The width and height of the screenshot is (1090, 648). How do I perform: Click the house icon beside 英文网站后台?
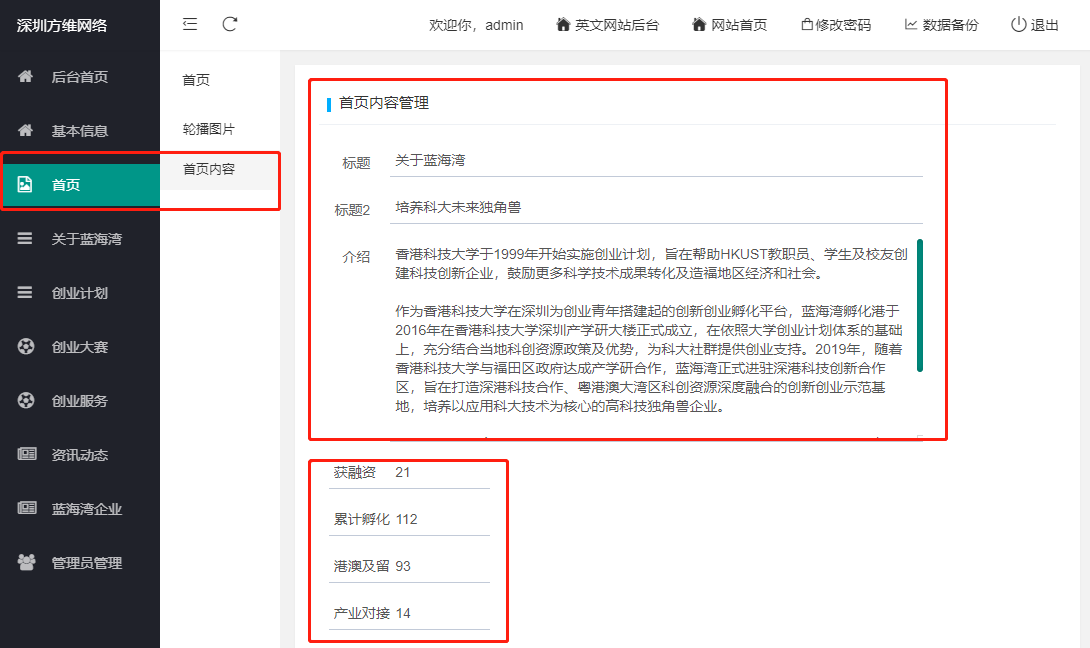pyautogui.click(x=563, y=24)
